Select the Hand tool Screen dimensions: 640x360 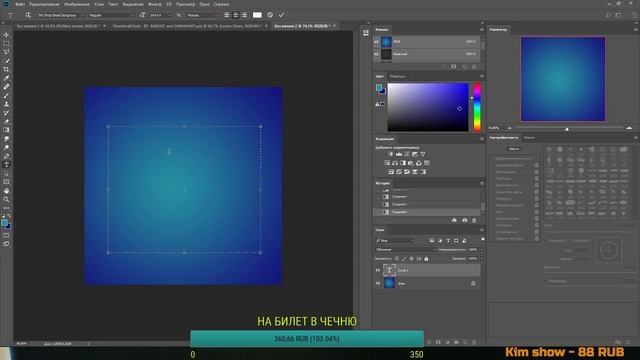tap(6, 191)
